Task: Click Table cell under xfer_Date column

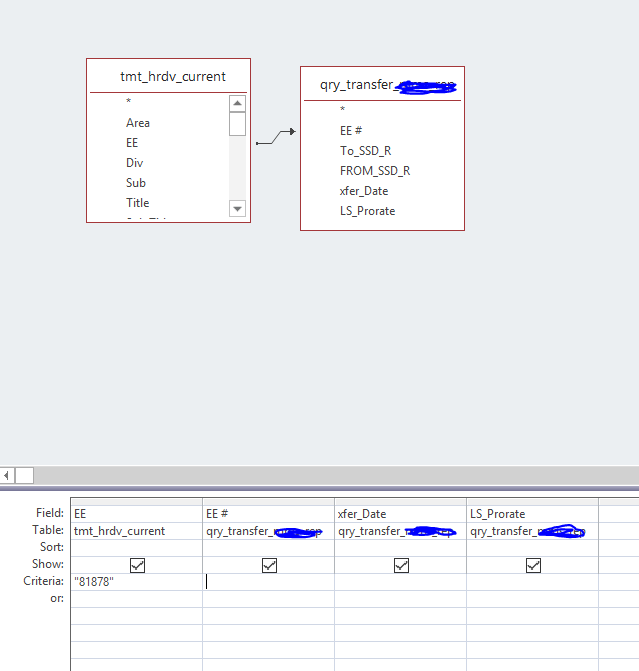Action: click(401, 531)
